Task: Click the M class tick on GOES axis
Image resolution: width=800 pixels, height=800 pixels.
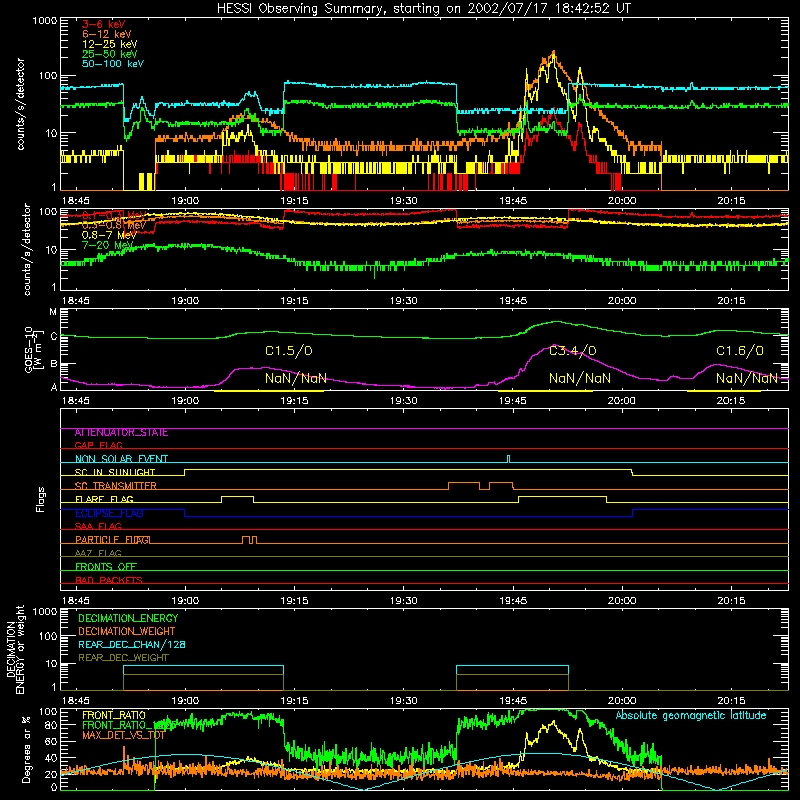Action: tap(53, 312)
